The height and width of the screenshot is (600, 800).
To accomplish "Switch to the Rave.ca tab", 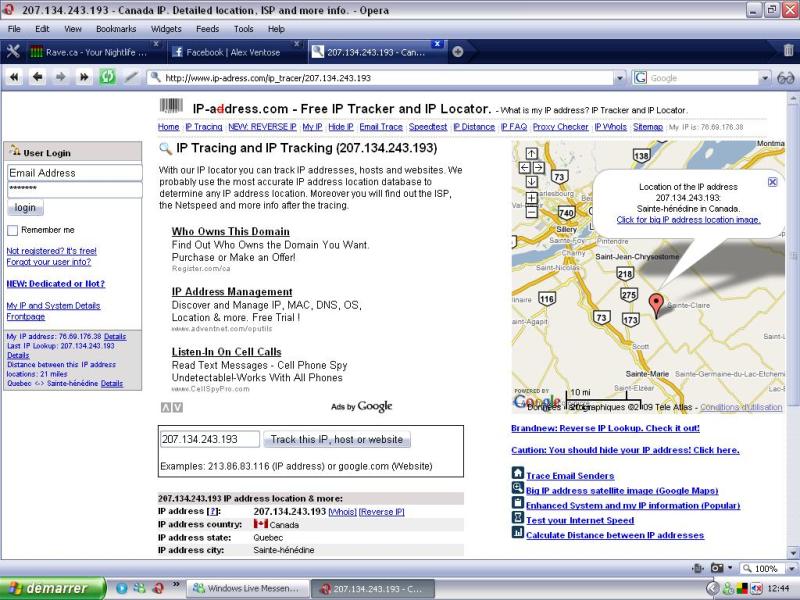I will (95, 52).
